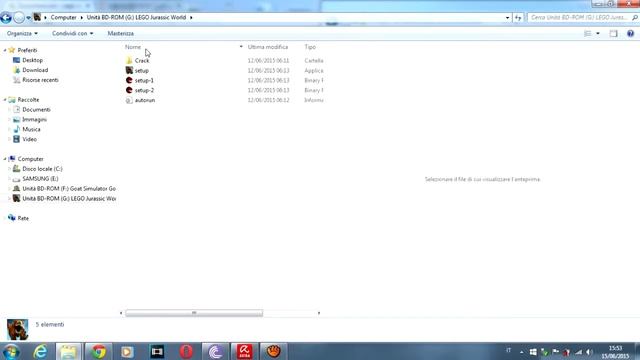This screenshot has height=360, width=640.
Task: Open the Rete network item
Action: [x=23, y=218]
